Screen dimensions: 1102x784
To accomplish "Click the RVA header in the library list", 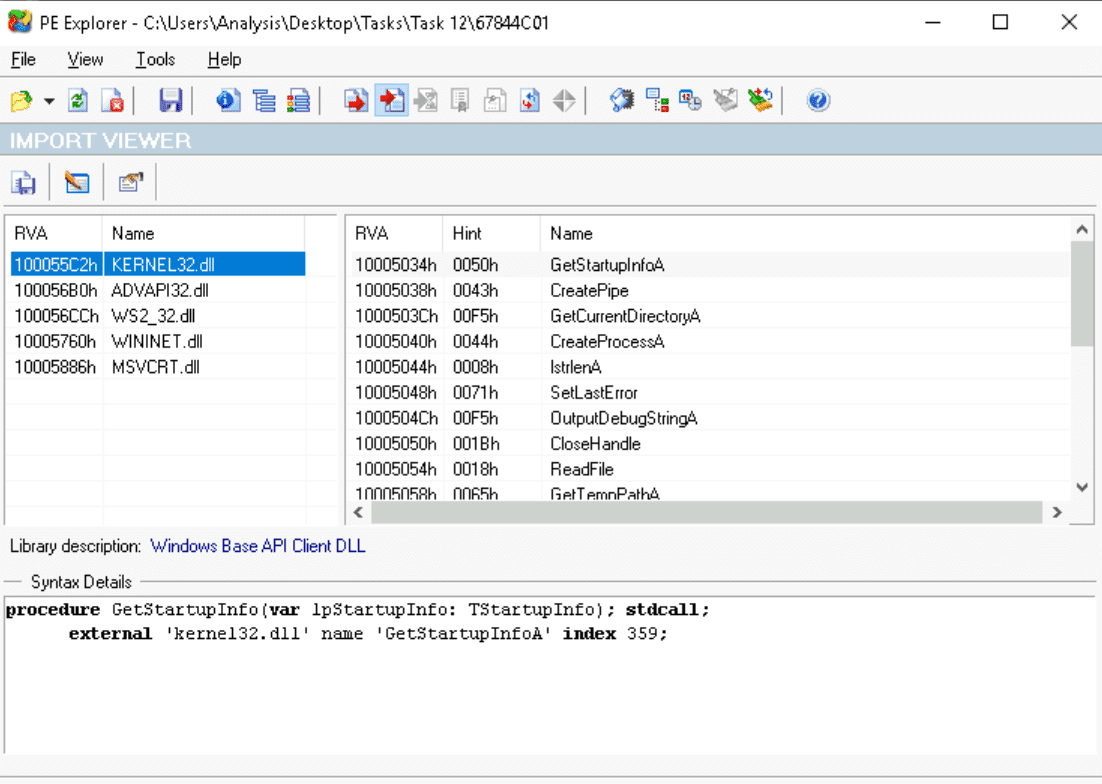I will pyautogui.click(x=55, y=233).
